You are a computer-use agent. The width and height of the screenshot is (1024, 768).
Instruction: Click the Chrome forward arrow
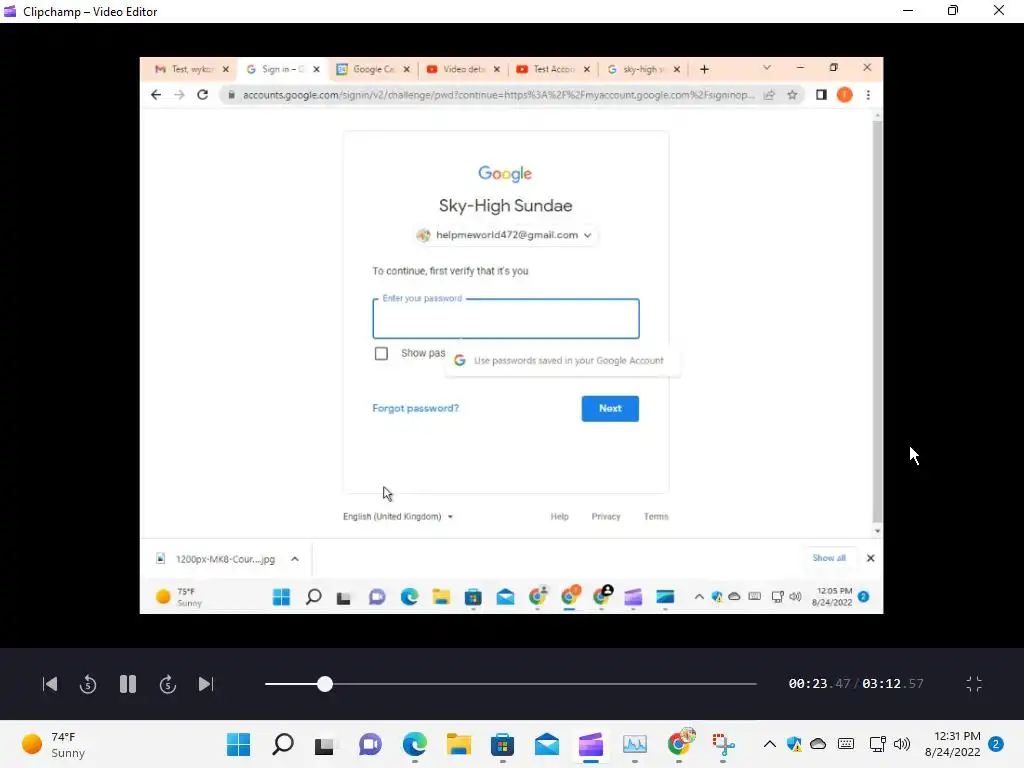179,95
